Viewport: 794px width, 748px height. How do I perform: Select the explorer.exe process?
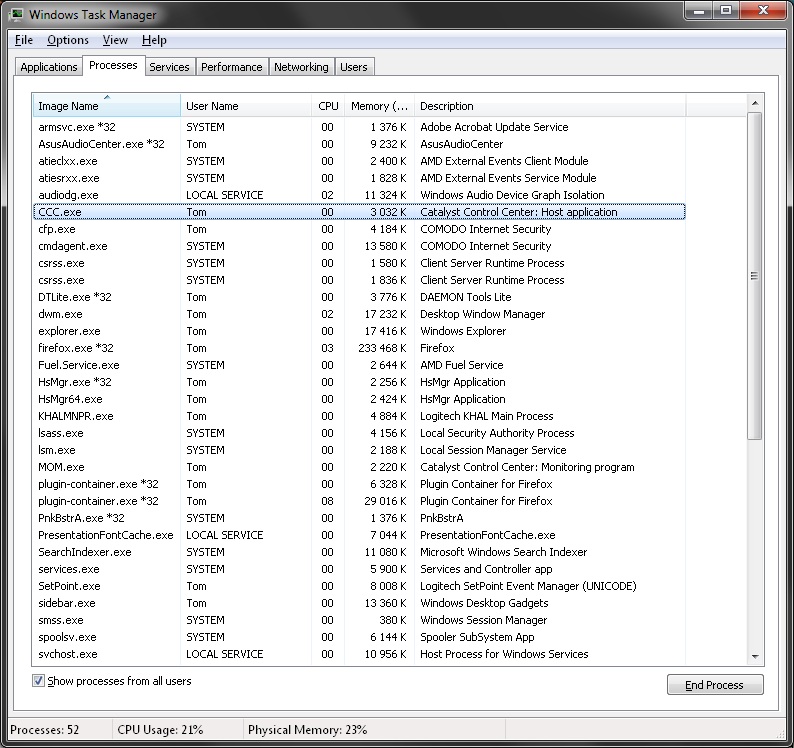[359, 331]
